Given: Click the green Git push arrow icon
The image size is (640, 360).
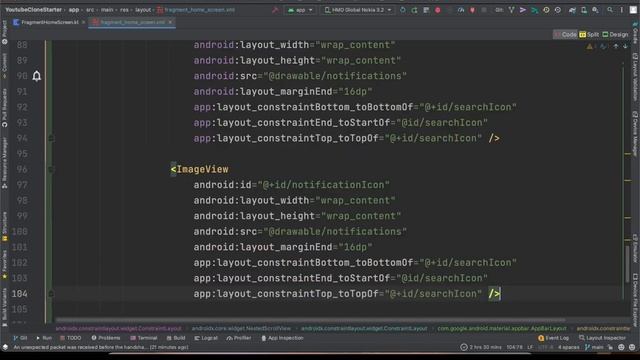Looking at the screenshot, I should [534, 10].
